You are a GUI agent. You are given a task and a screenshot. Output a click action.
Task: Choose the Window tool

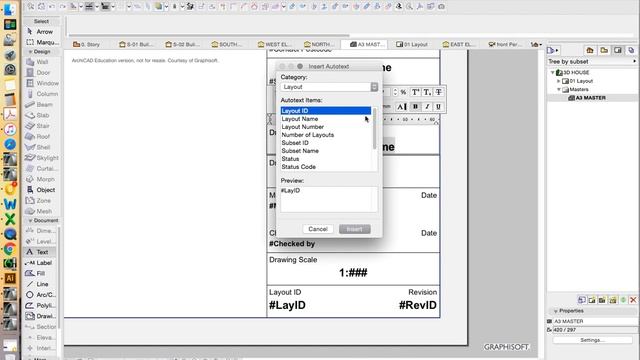(42, 83)
